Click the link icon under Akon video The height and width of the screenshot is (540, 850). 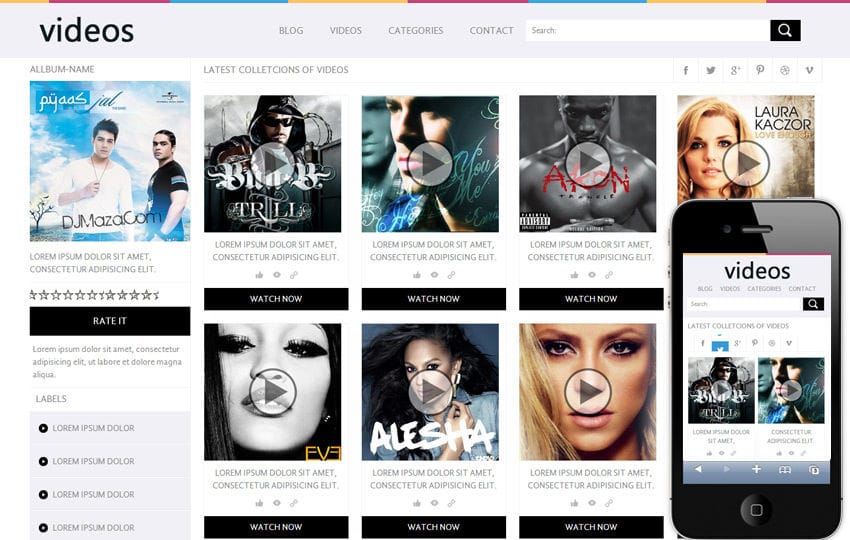[609, 275]
